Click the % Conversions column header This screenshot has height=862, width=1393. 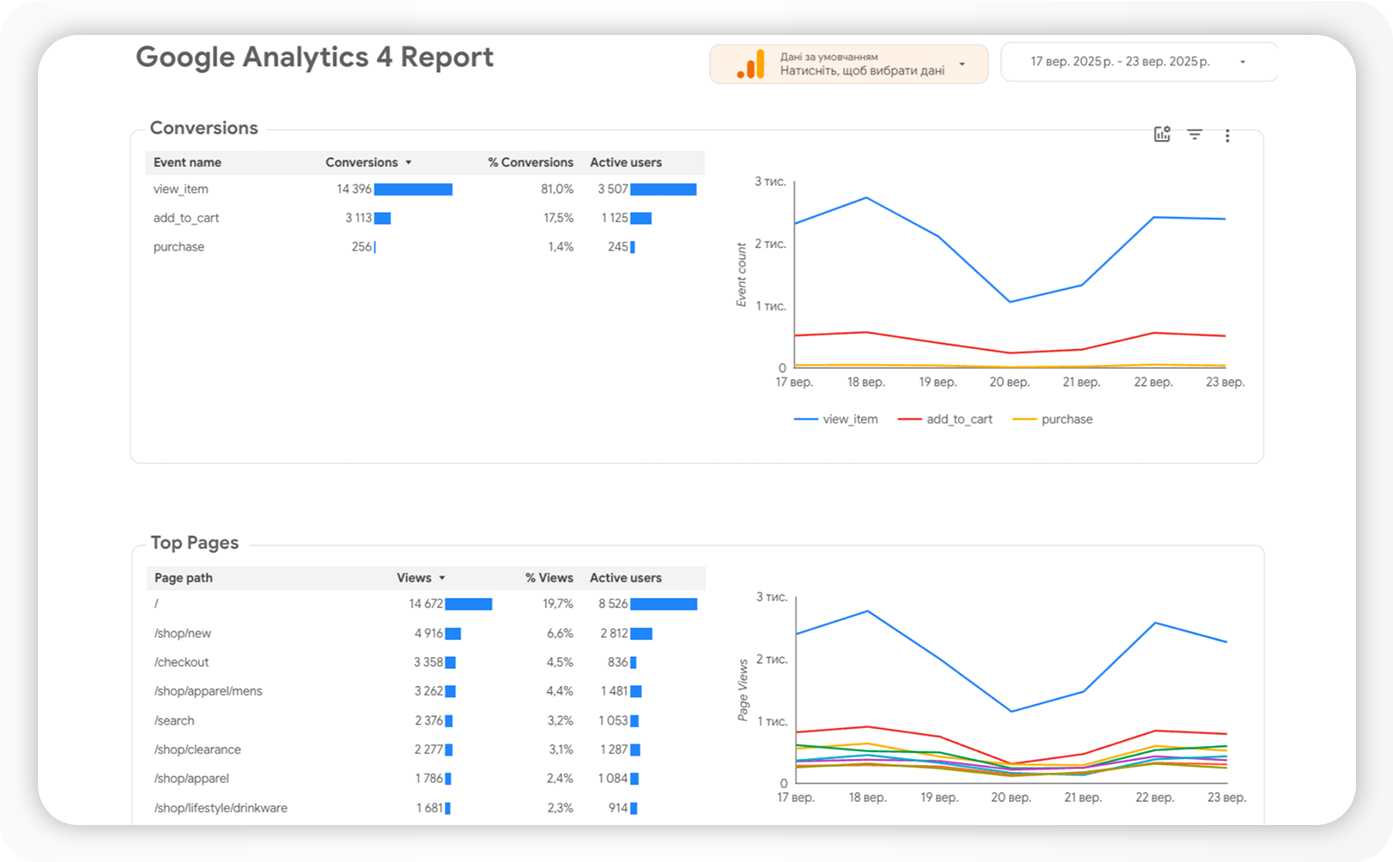[530, 163]
